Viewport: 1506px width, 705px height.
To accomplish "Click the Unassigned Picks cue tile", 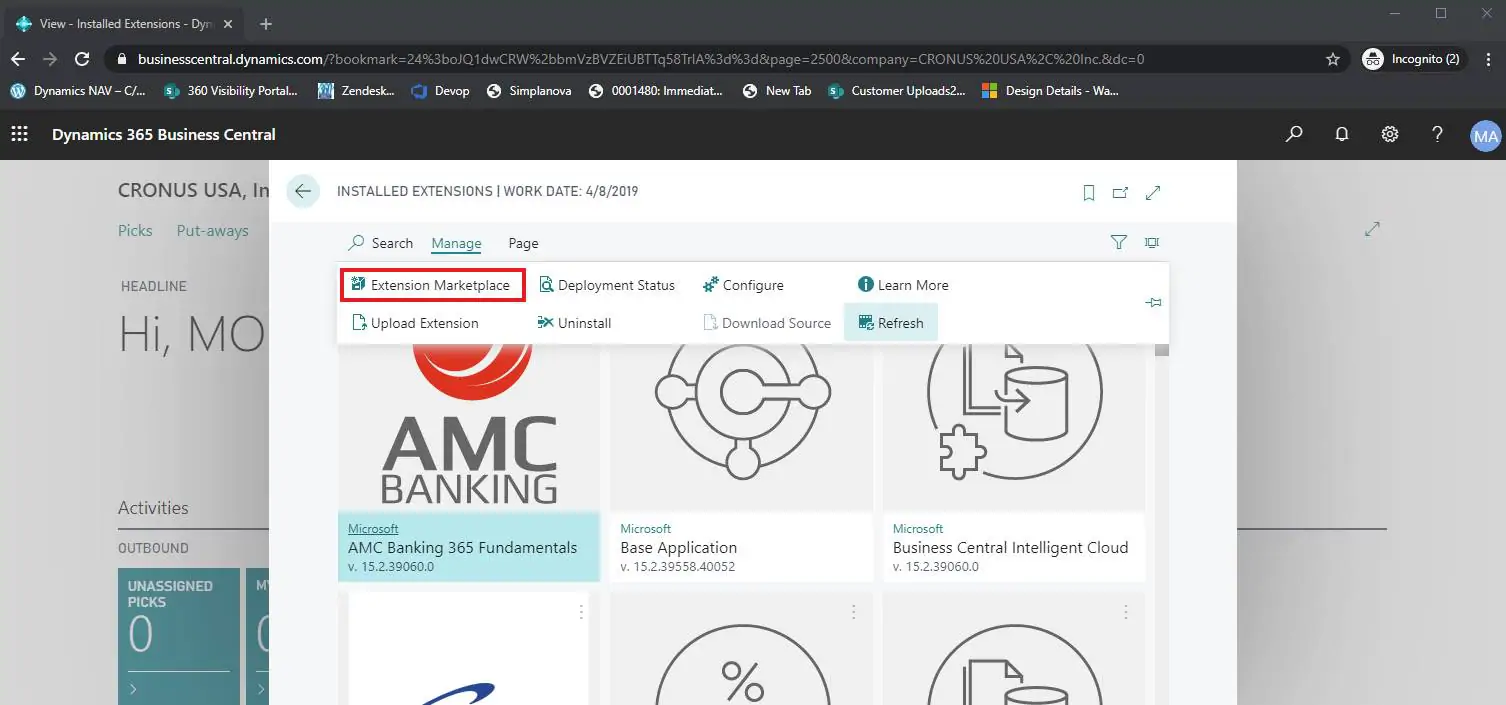I will (179, 636).
